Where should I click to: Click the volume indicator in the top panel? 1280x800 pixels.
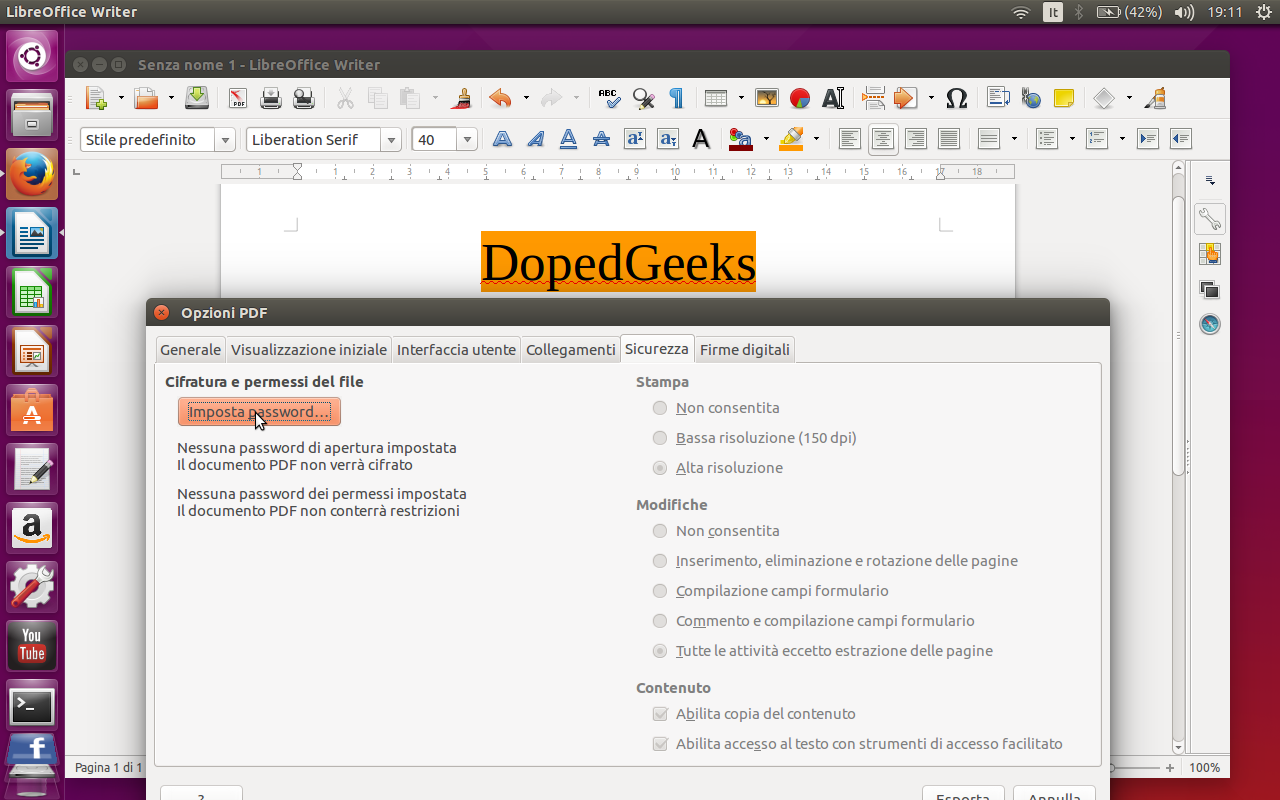click(x=1185, y=12)
